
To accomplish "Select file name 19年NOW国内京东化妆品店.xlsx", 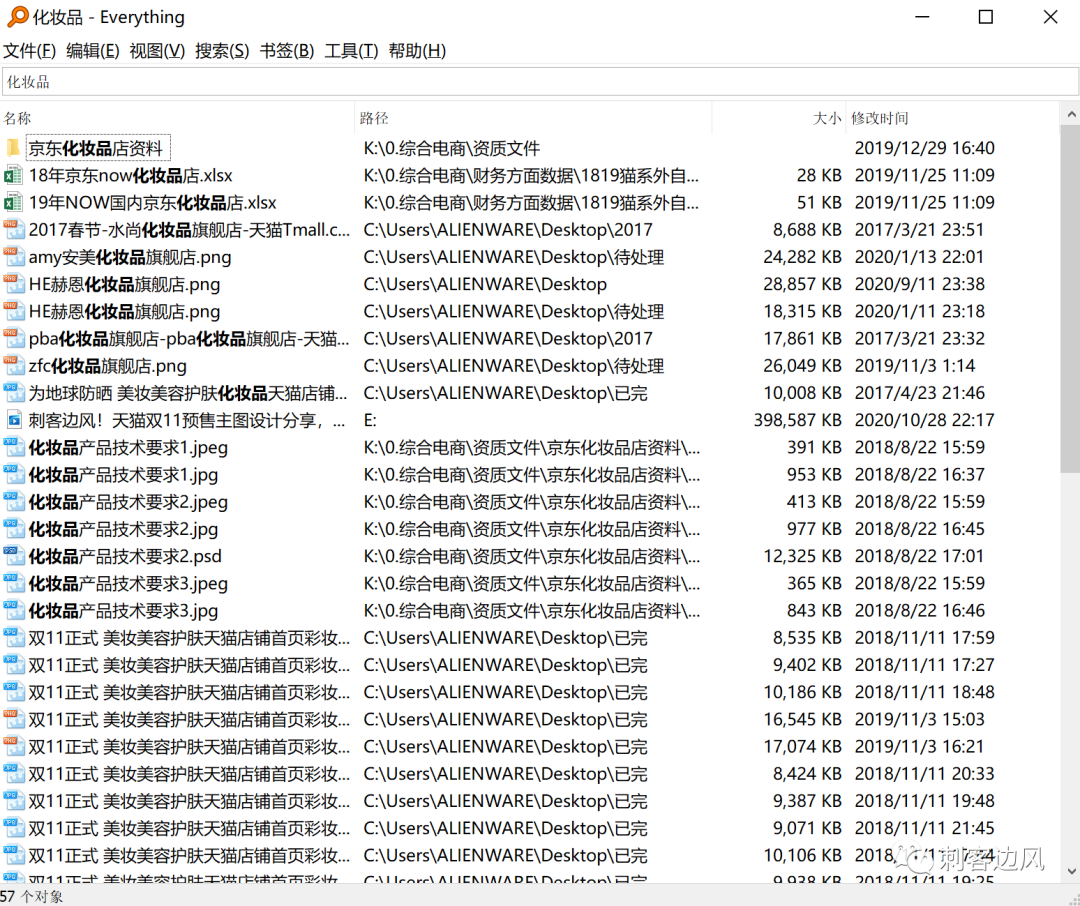I will 152,203.
